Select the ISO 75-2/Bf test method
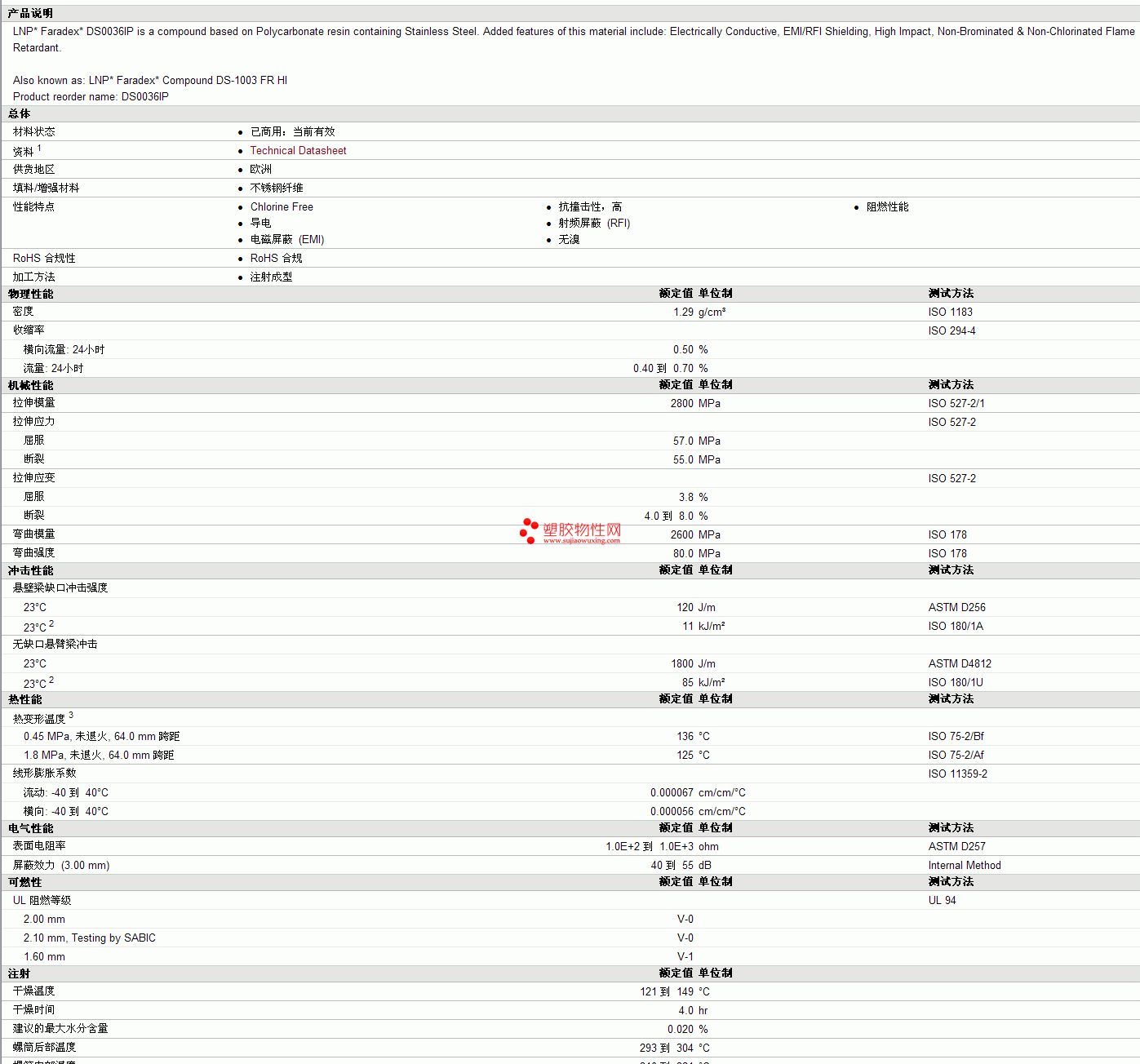 point(956,737)
